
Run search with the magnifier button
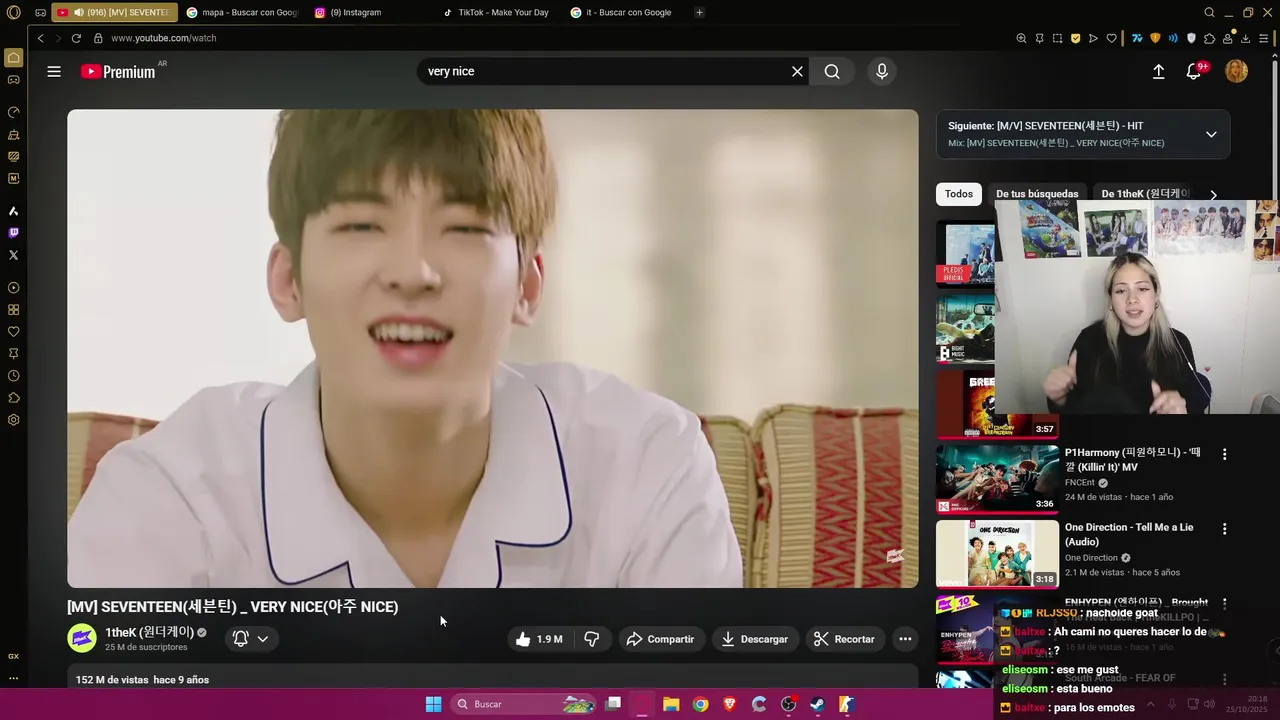pos(832,71)
